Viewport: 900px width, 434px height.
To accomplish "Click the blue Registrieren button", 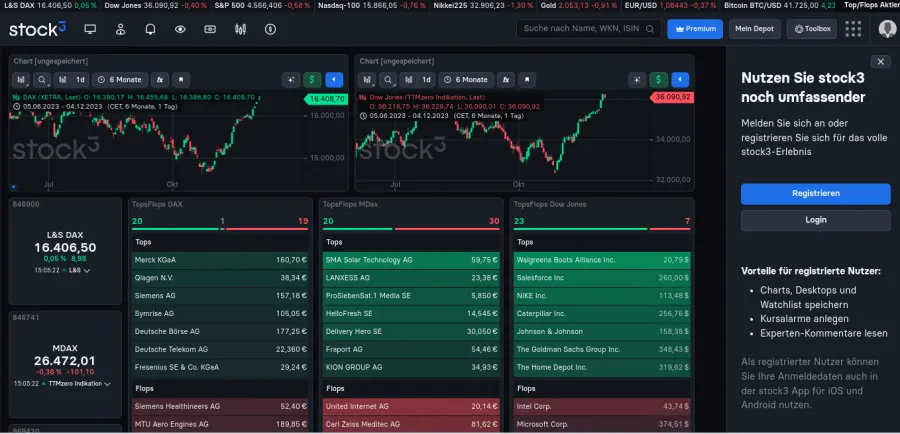I will 816,193.
